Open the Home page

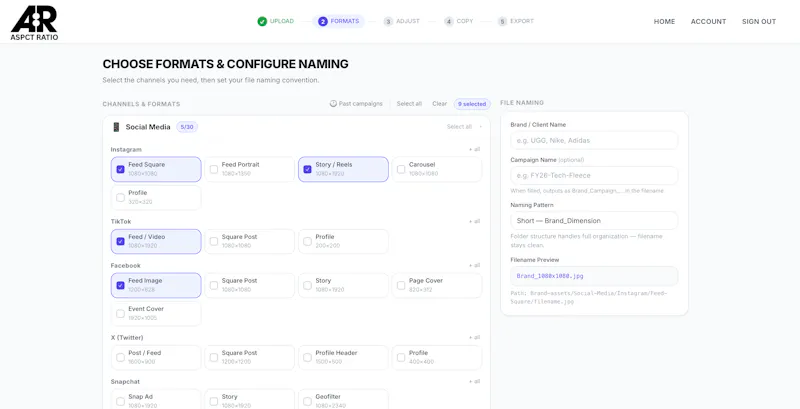point(664,21)
